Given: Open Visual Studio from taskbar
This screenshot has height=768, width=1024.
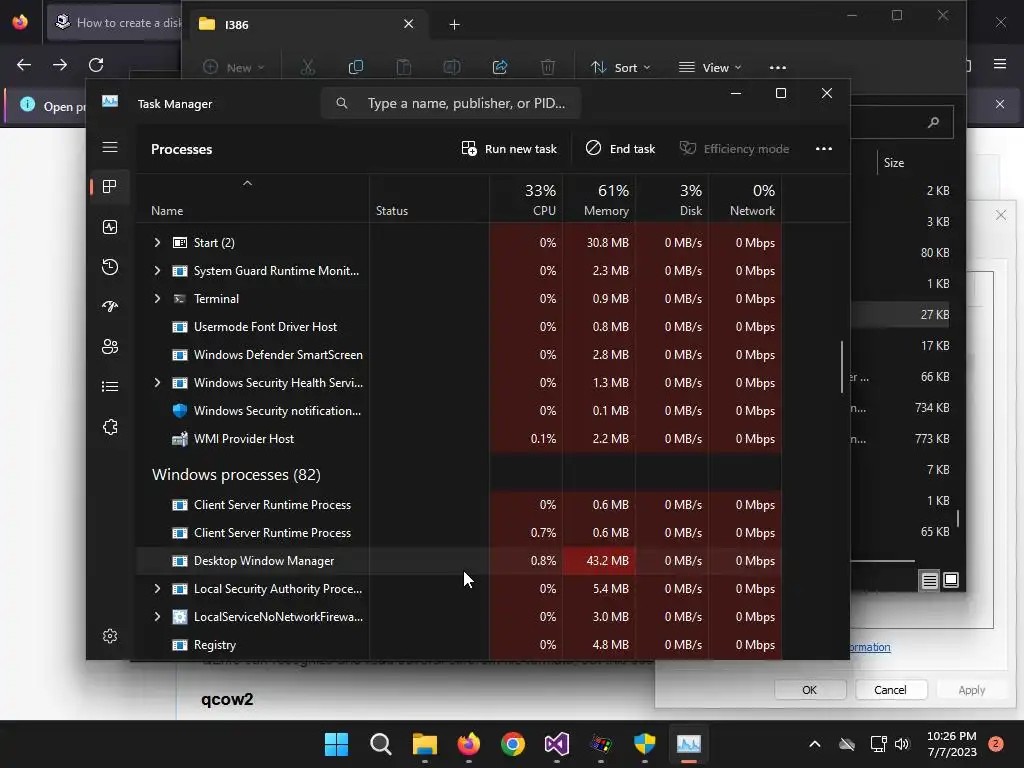Looking at the screenshot, I should (556, 744).
